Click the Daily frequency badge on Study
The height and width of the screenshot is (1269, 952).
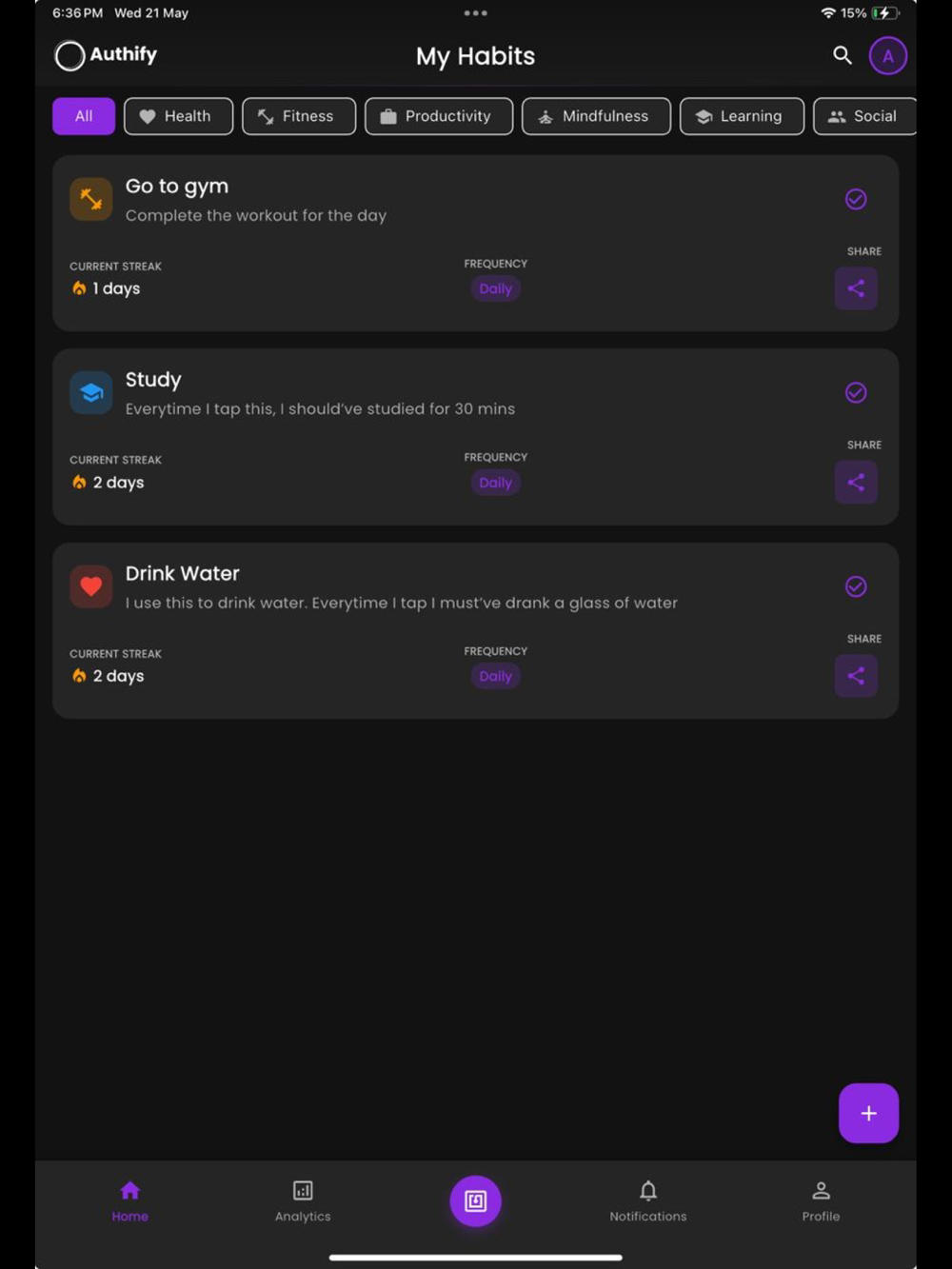coord(495,483)
